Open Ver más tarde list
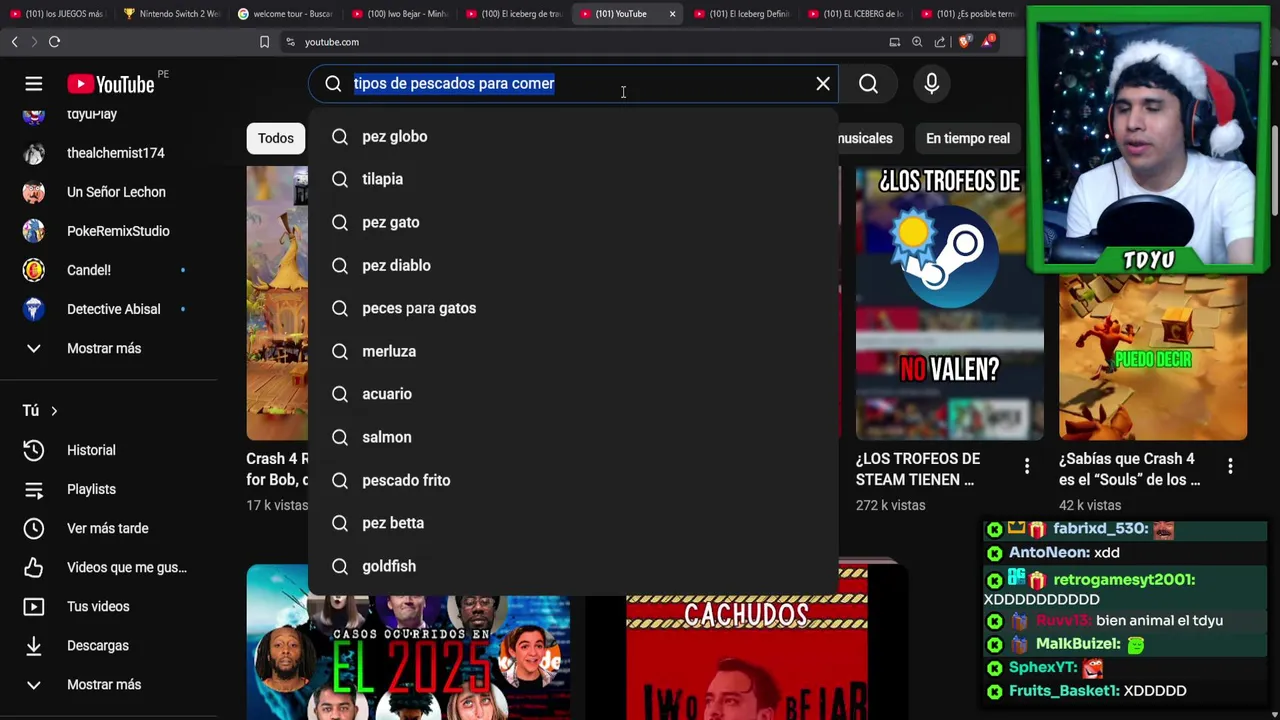Image resolution: width=1280 pixels, height=720 pixels. [108, 528]
